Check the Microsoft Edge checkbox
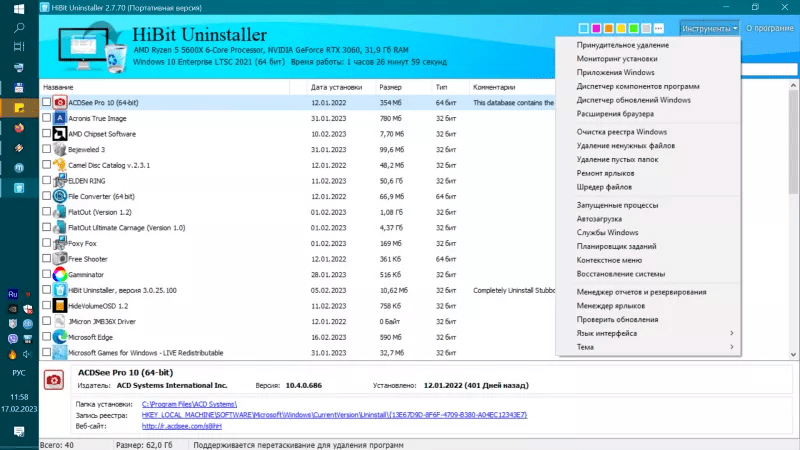The height and width of the screenshot is (450, 800). pyautogui.click(x=46, y=336)
